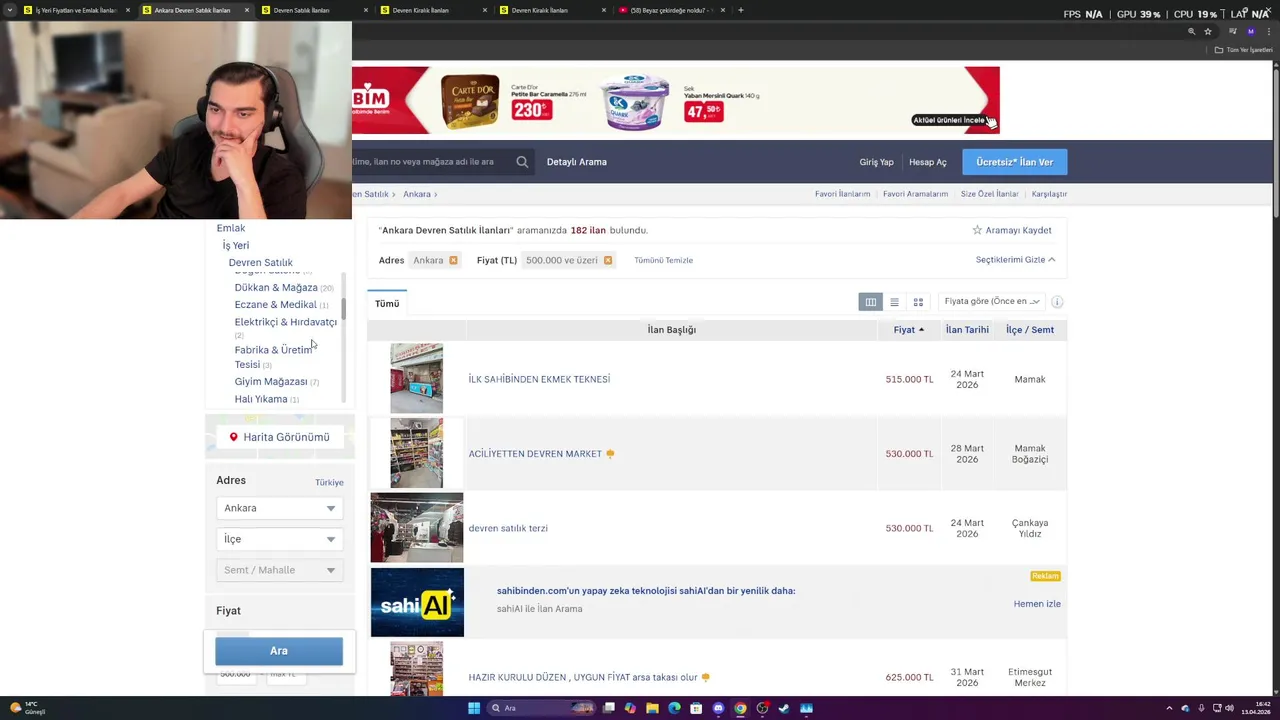
Task: Select Giyim Mağazası category
Action: [271, 382]
